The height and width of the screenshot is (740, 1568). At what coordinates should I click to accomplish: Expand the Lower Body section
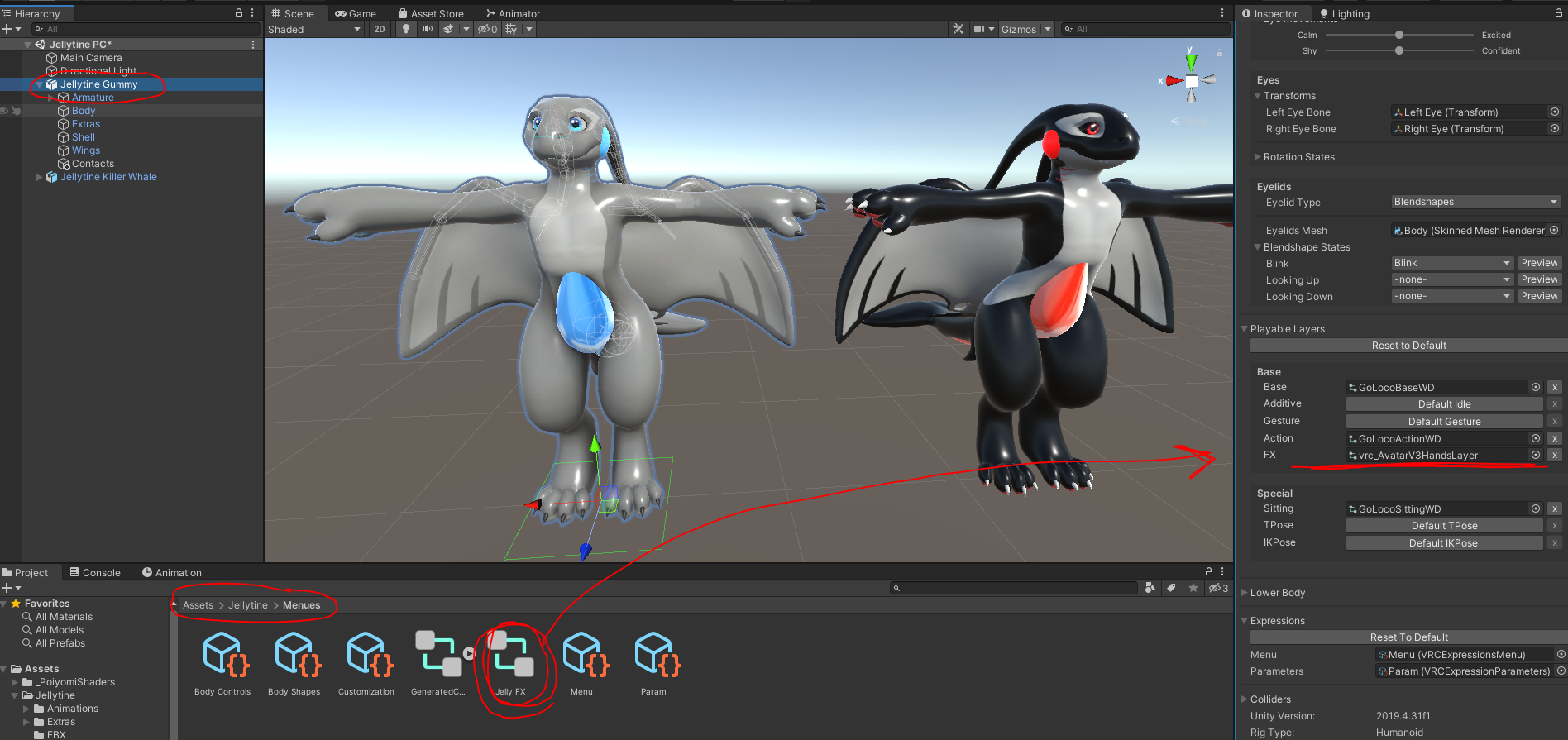click(x=1245, y=593)
